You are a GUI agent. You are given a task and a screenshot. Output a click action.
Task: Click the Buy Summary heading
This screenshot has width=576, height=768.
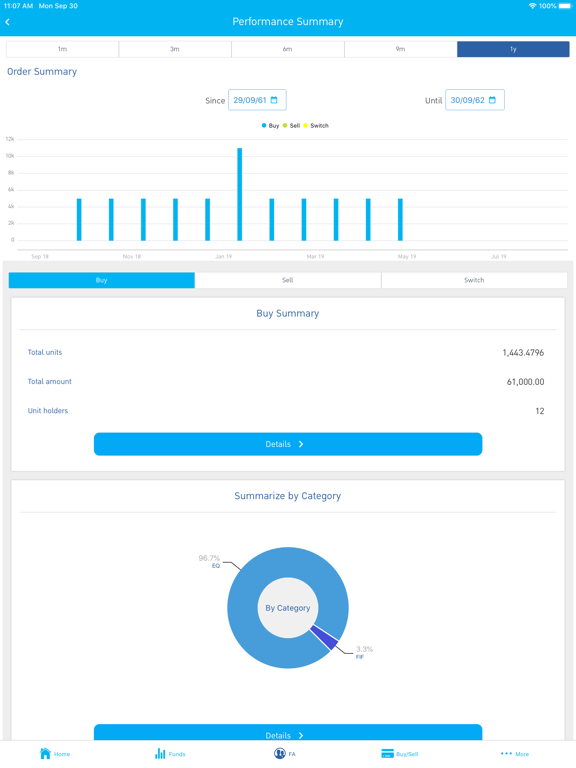click(x=288, y=313)
